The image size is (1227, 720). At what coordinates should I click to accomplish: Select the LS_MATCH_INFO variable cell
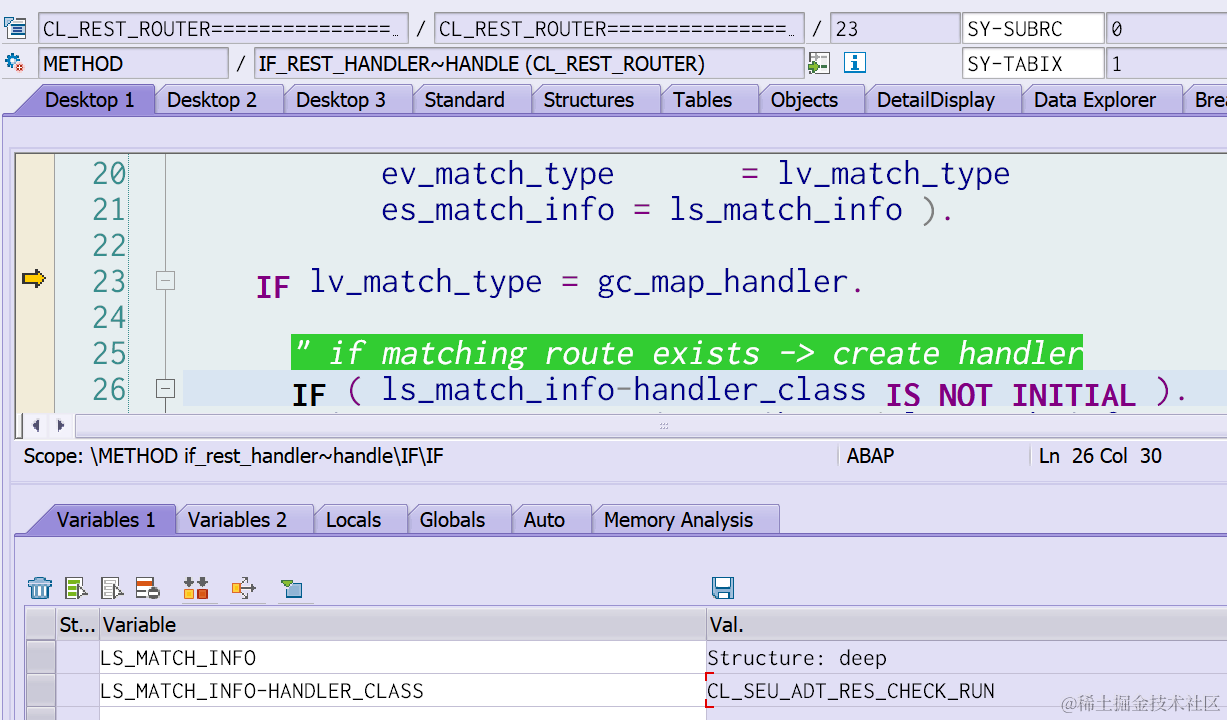(x=402, y=658)
